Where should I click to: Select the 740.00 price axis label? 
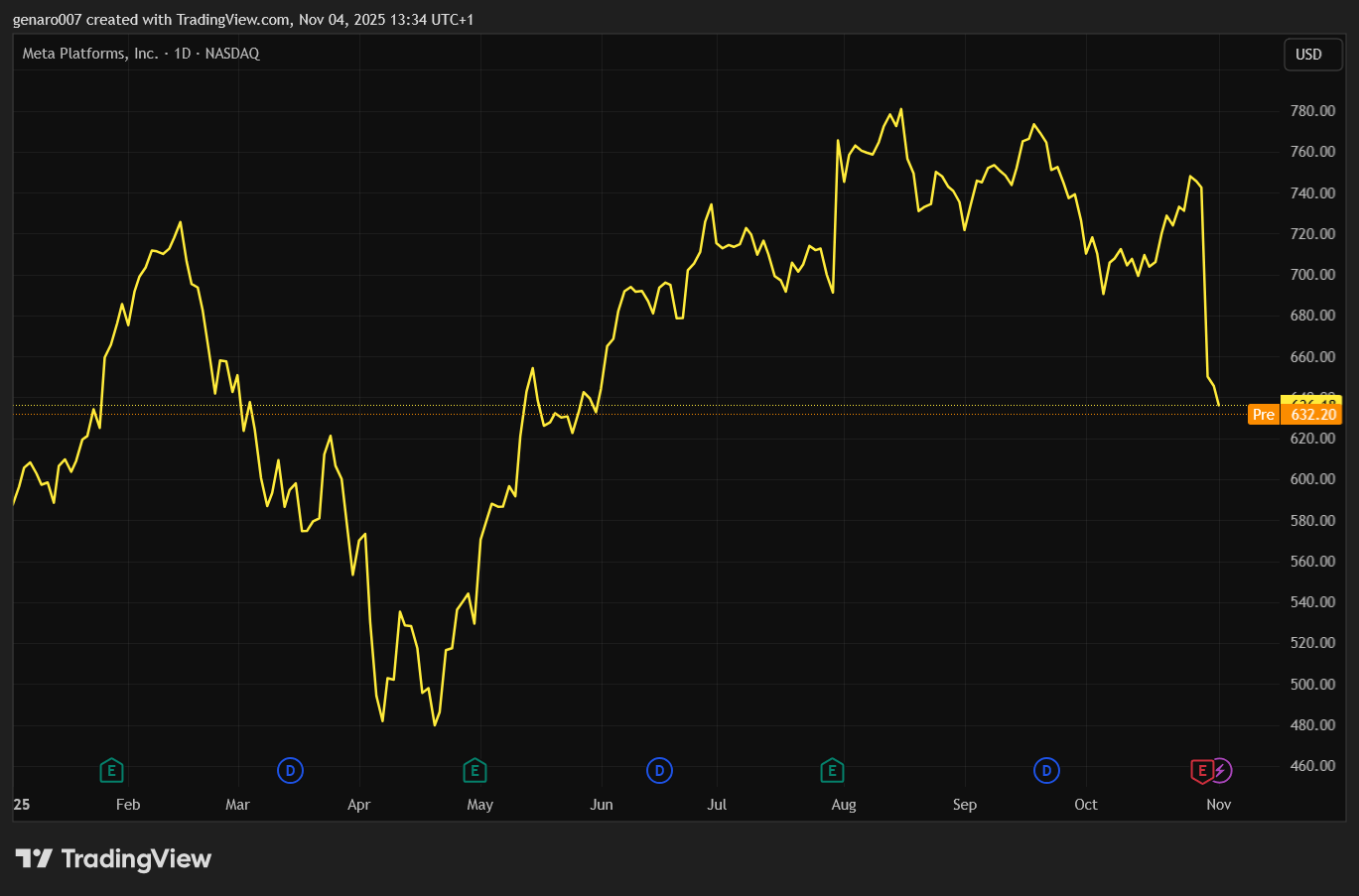(x=1312, y=192)
